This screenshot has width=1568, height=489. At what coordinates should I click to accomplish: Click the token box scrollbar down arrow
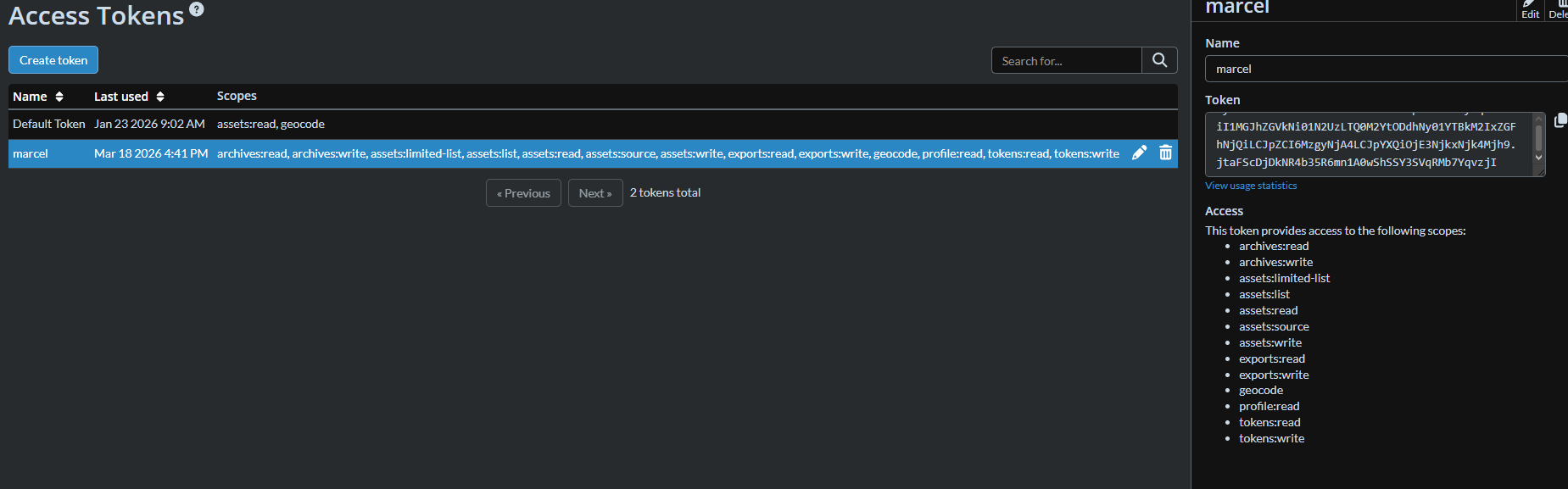click(x=1538, y=158)
